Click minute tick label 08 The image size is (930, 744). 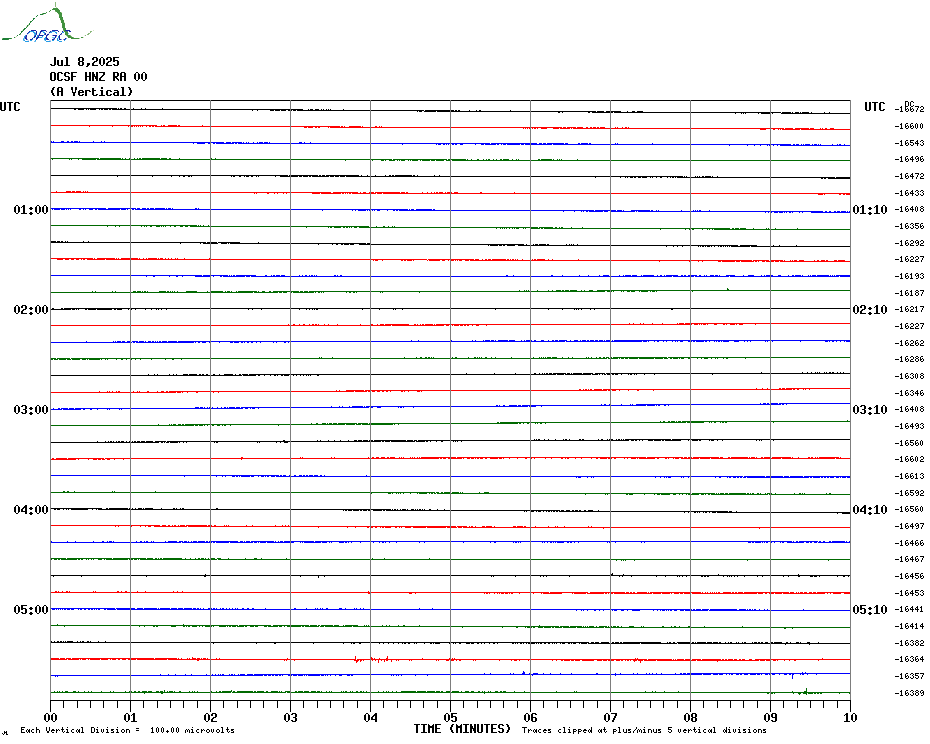point(690,717)
